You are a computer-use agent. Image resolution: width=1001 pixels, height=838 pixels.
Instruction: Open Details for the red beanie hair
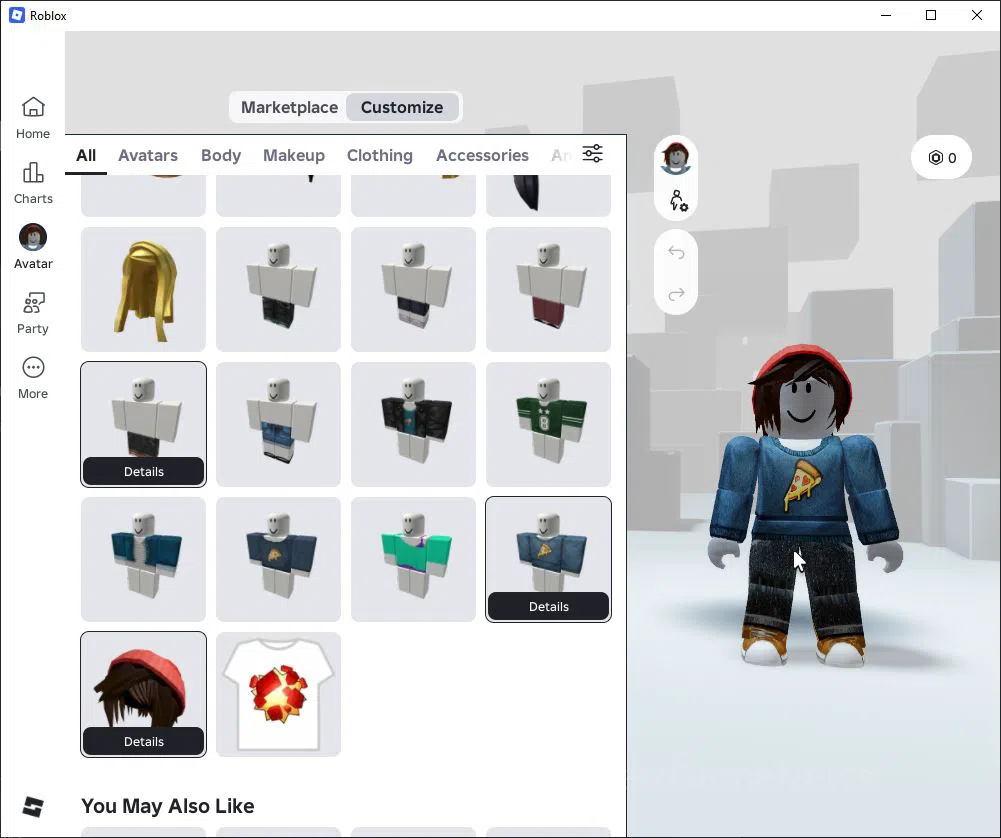pyautogui.click(x=144, y=742)
